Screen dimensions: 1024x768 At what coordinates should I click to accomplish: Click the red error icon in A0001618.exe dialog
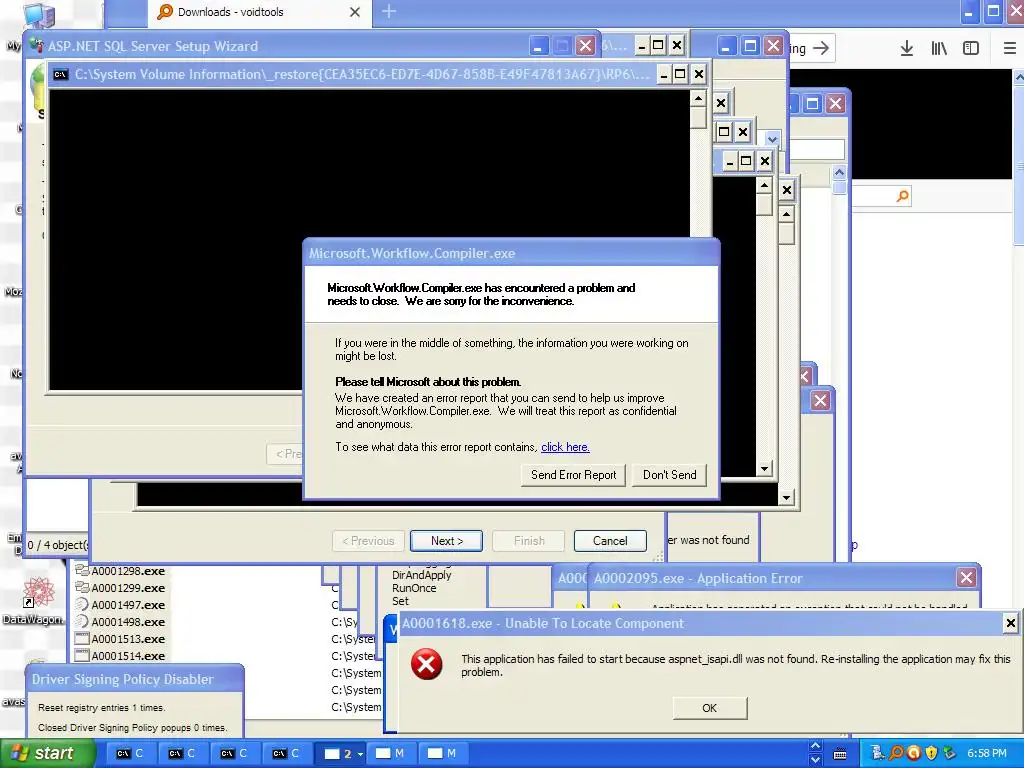coord(426,665)
